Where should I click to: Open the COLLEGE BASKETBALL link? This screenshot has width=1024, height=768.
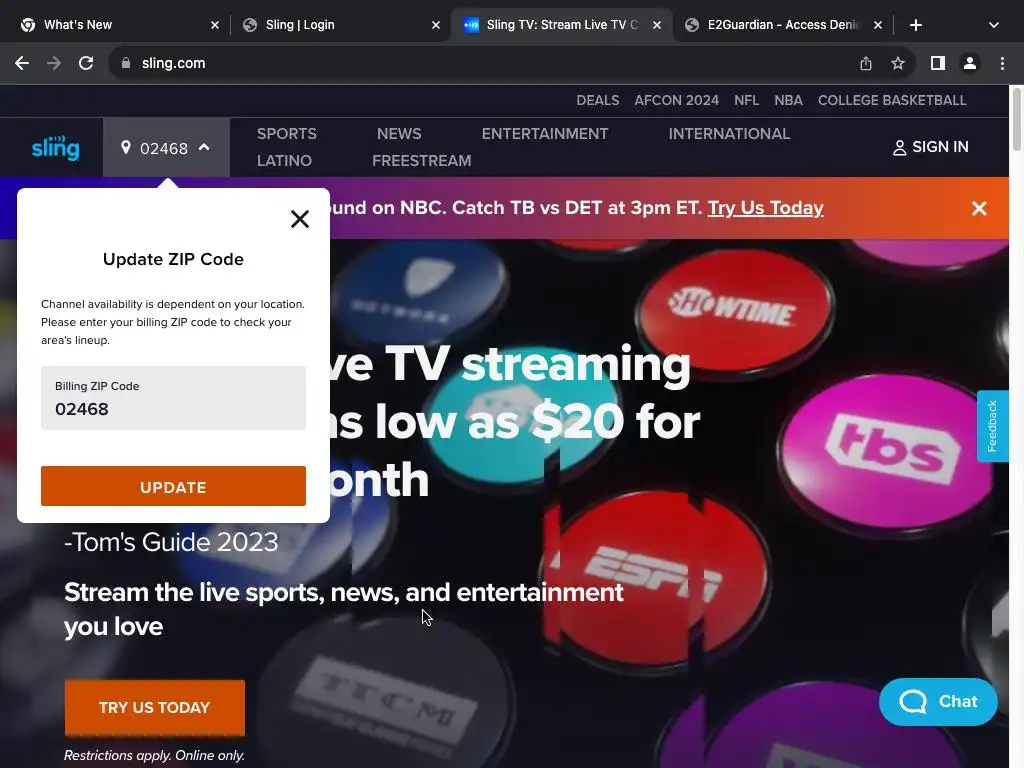tap(892, 101)
